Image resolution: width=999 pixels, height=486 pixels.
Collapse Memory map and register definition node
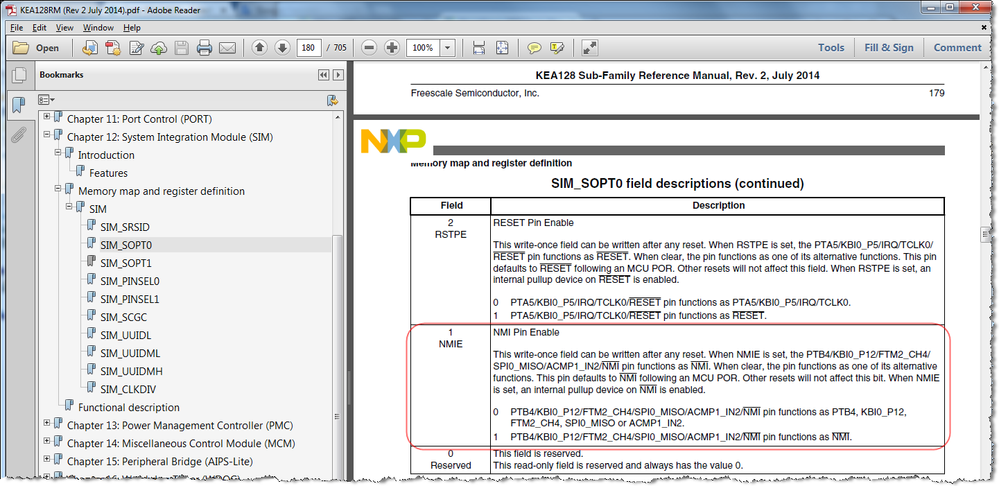point(57,189)
